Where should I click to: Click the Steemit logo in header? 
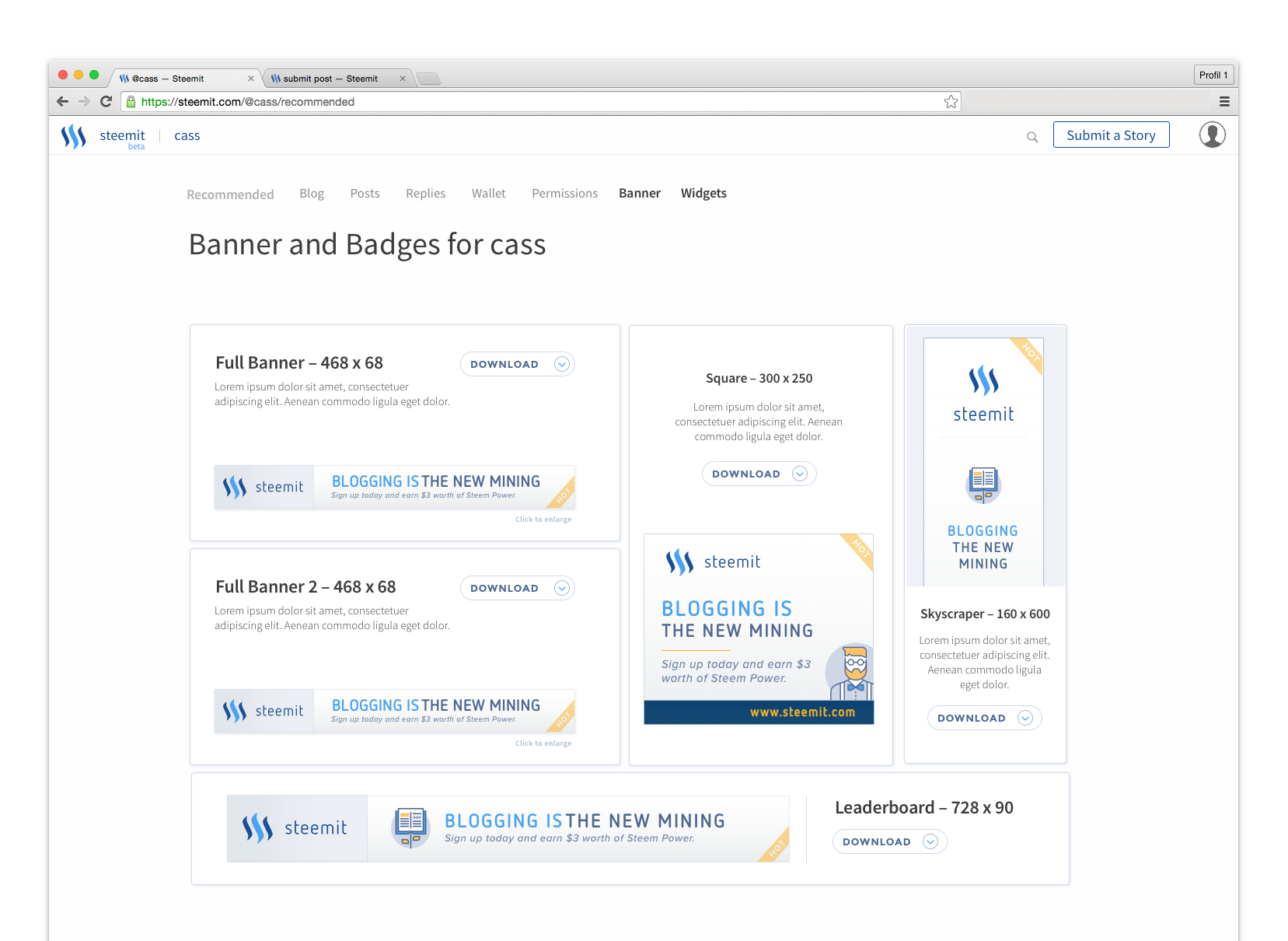pos(74,136)
